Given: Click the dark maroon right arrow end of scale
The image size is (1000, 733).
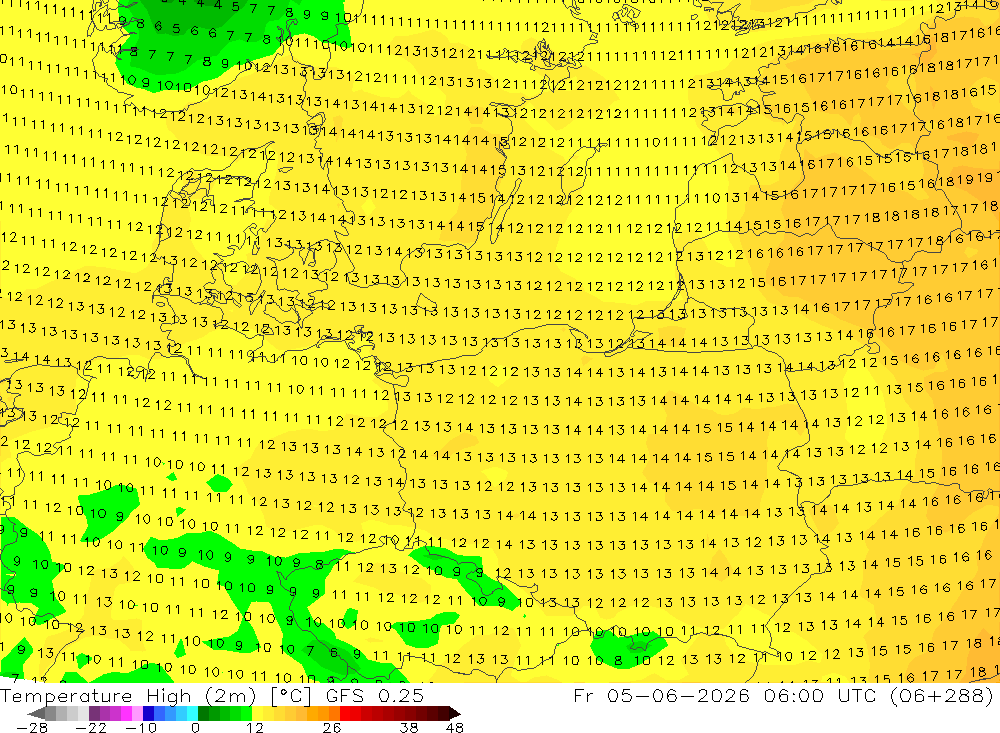Looking at the screenshot, I should pos(455,713).
